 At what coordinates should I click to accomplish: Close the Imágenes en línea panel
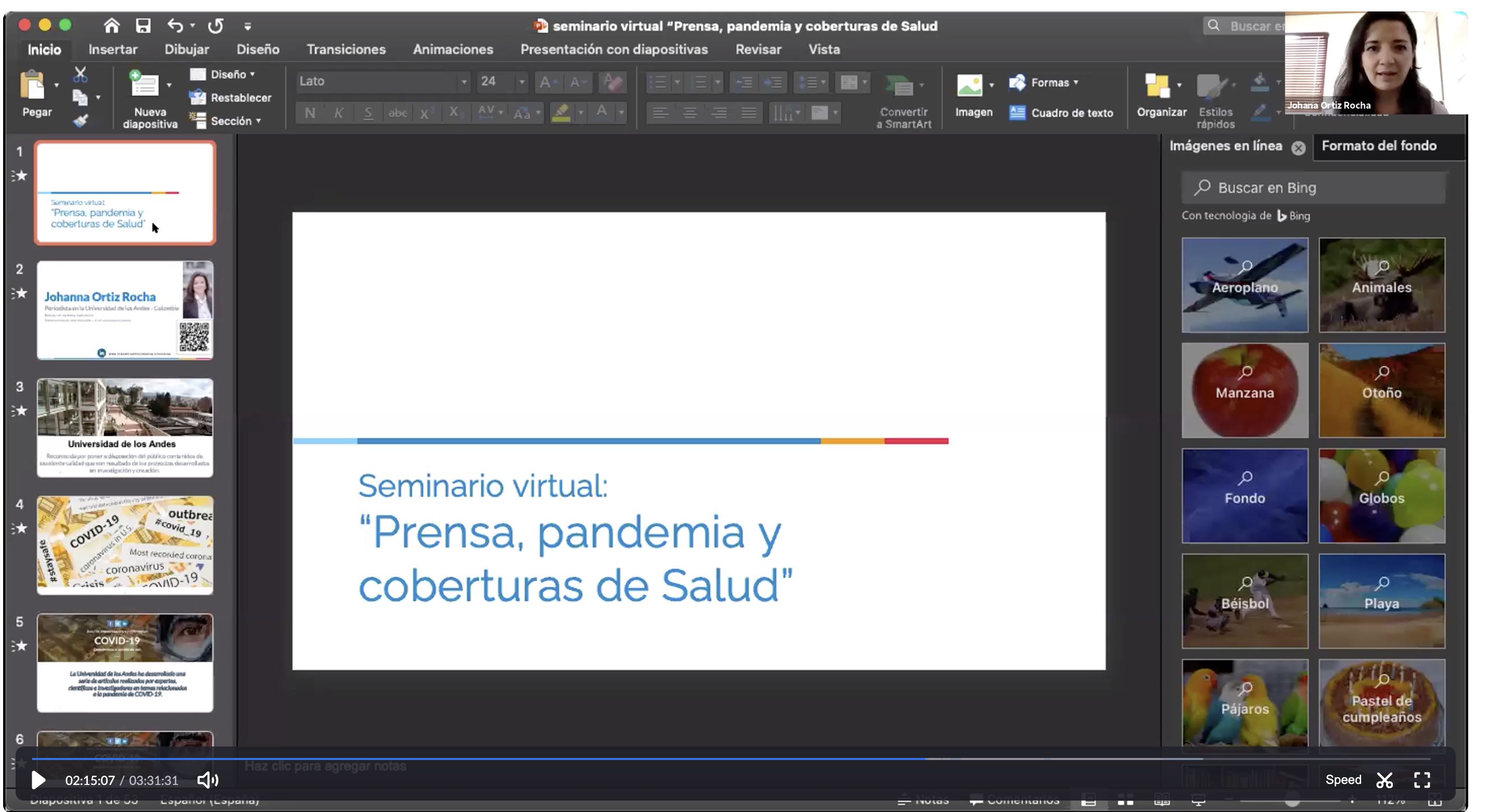pyautogui.click(x=1298, y=148)
